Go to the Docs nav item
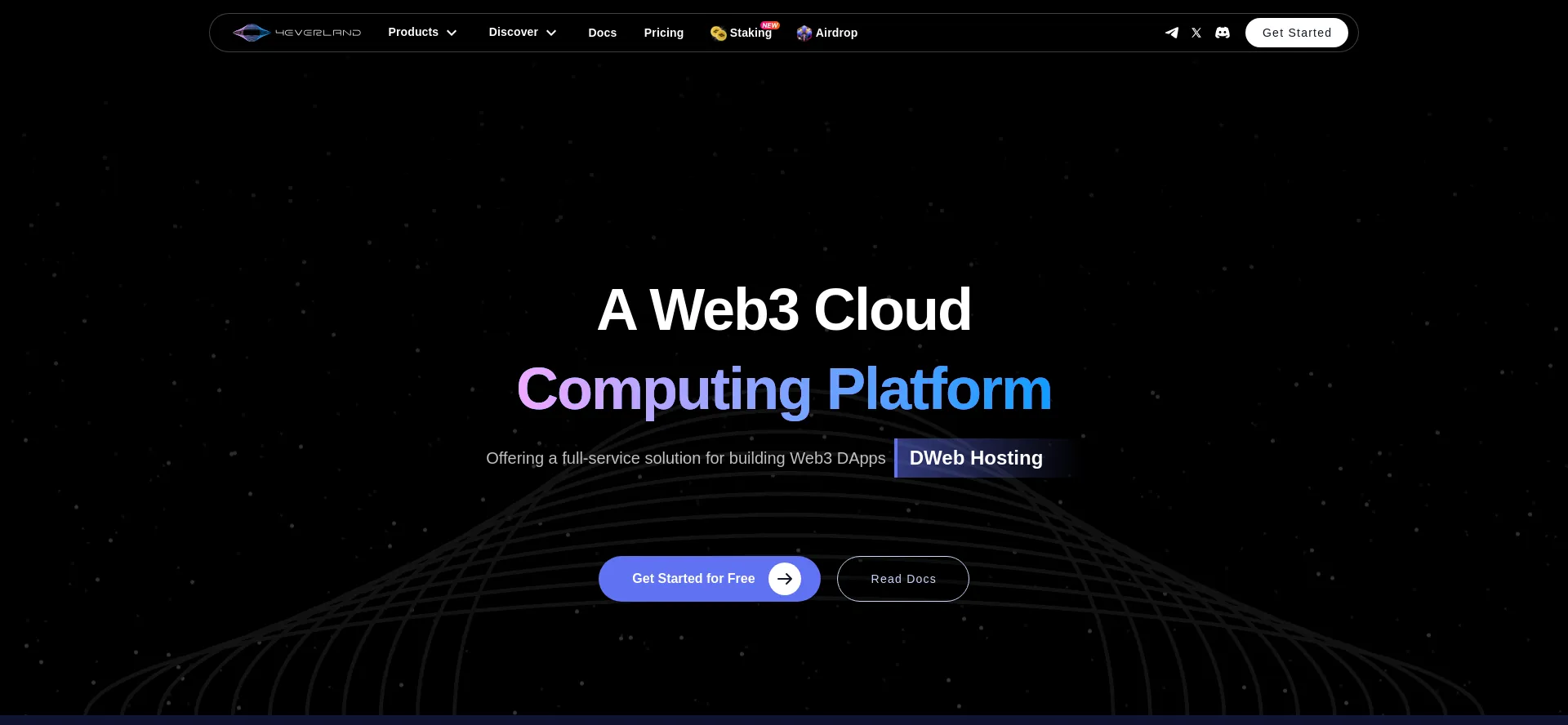 tap(603, 33)
